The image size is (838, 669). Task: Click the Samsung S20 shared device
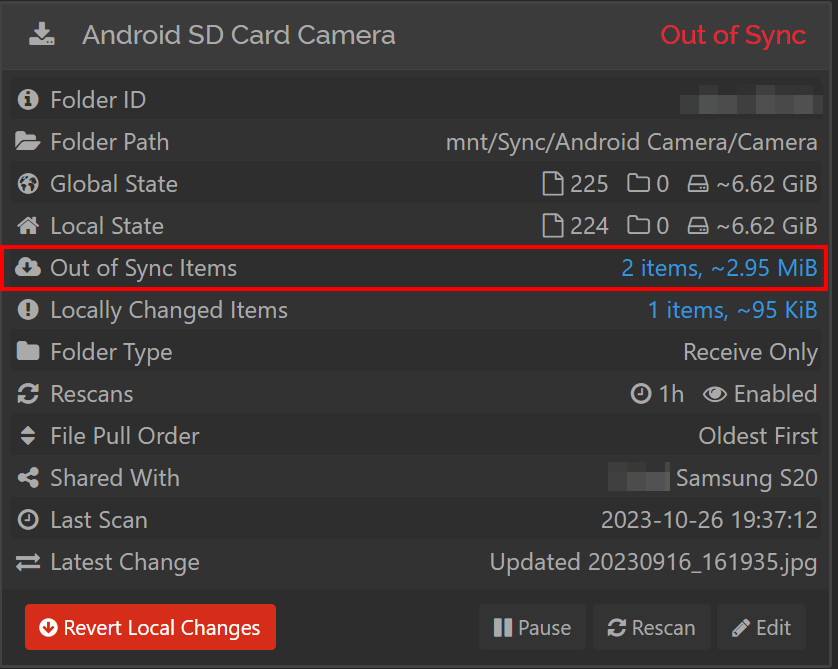pos(747,478)
